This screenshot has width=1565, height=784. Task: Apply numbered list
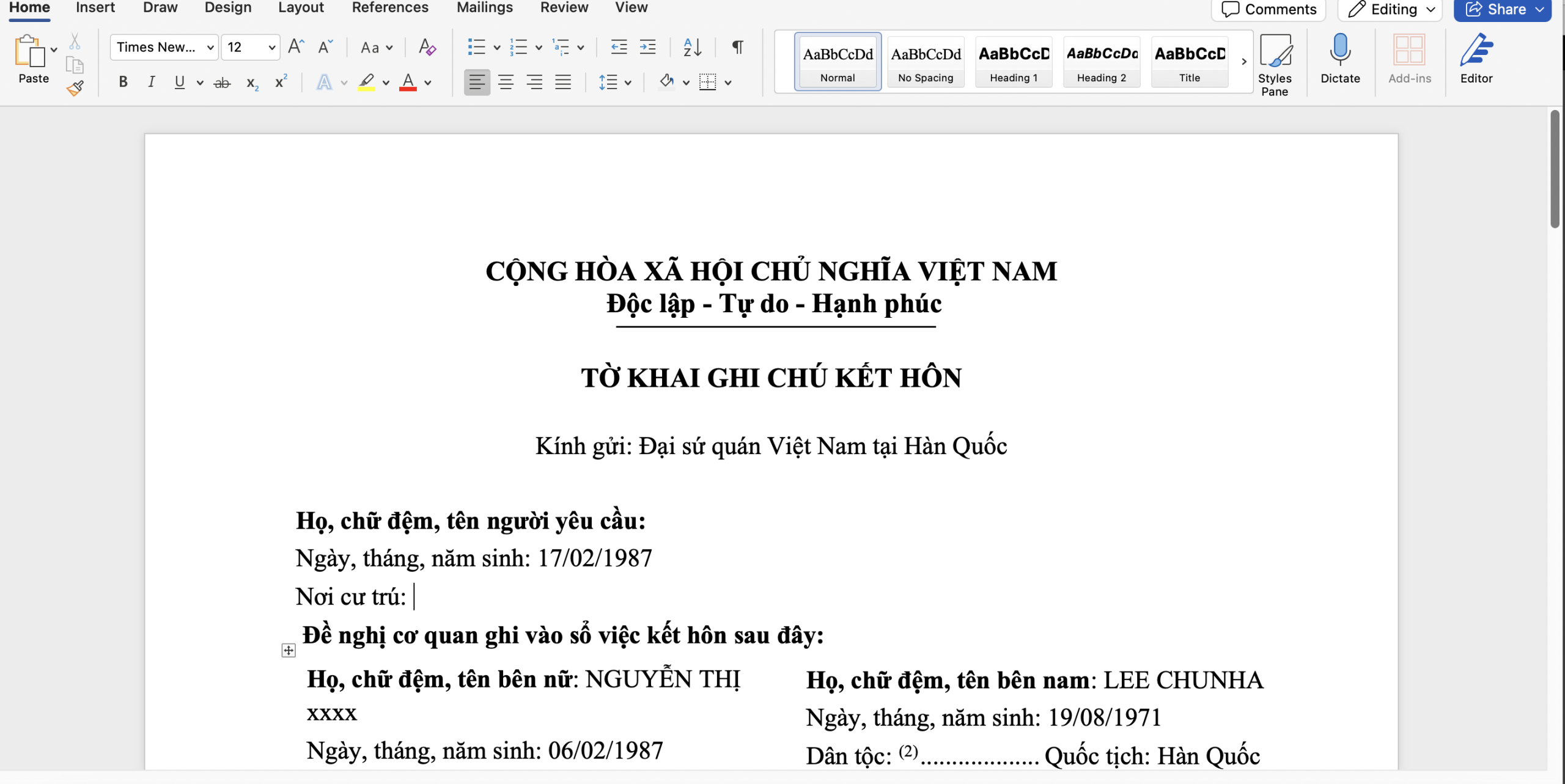pyautogui.click(x=518, y=47)
